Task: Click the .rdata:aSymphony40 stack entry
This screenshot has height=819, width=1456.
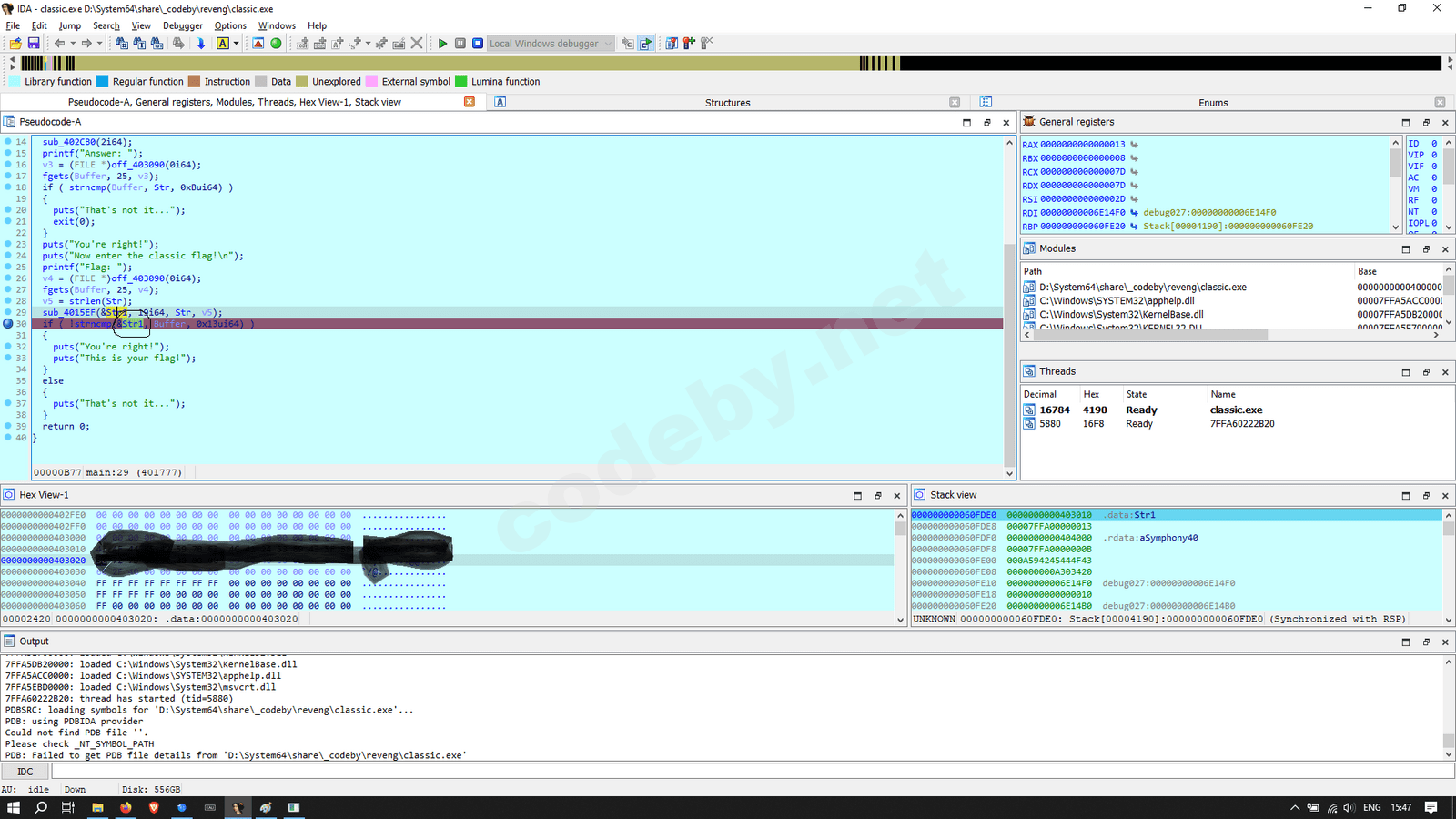Action: click(x=1150, y=538)
